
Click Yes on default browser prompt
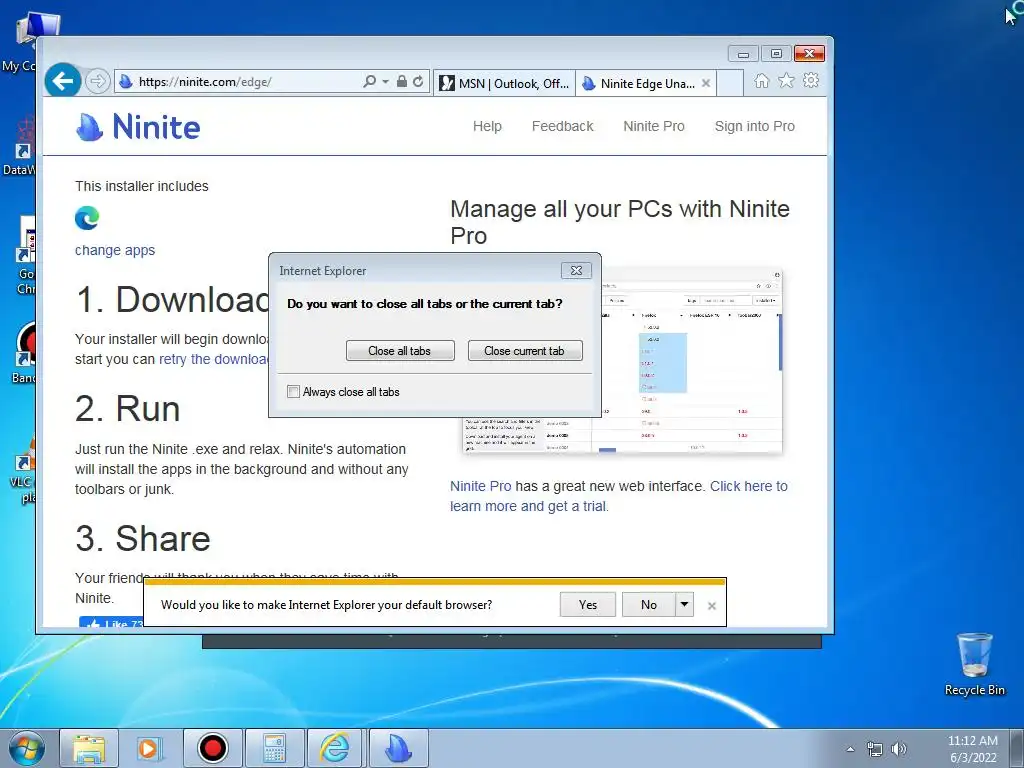(x=588, y=605)
